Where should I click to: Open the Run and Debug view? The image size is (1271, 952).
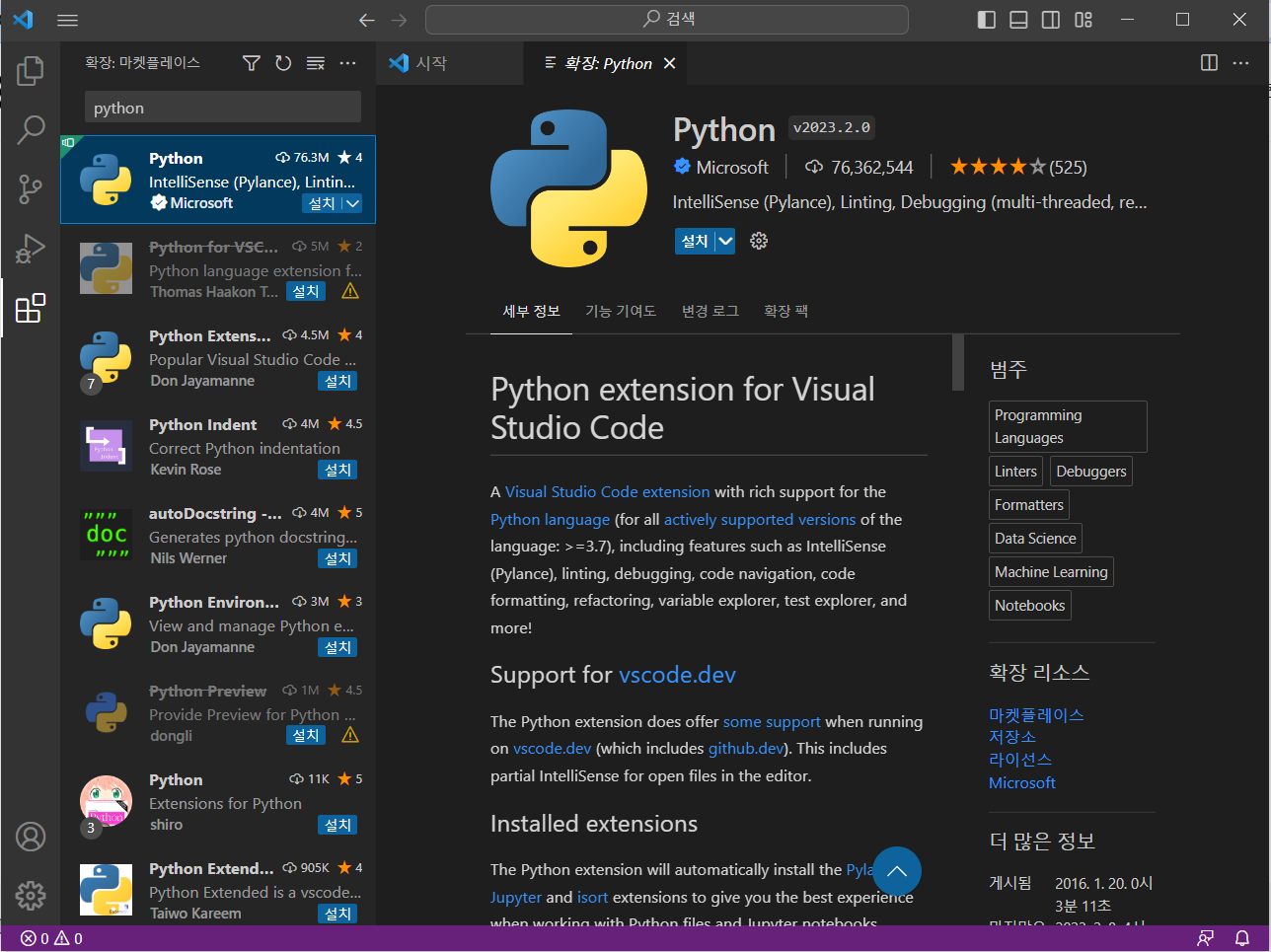click(31, 248)
